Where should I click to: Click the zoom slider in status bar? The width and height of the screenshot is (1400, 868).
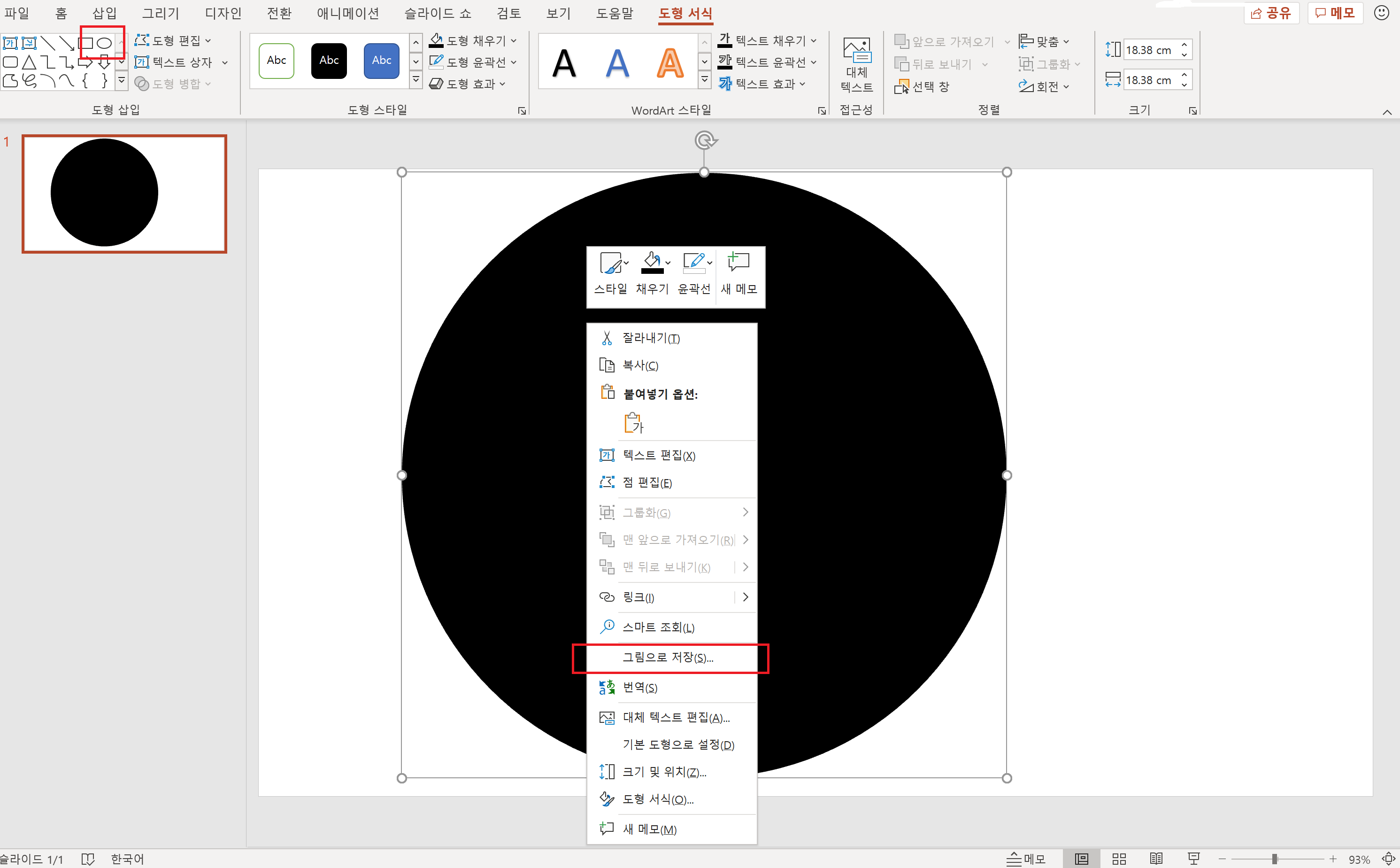(1277, 859)
